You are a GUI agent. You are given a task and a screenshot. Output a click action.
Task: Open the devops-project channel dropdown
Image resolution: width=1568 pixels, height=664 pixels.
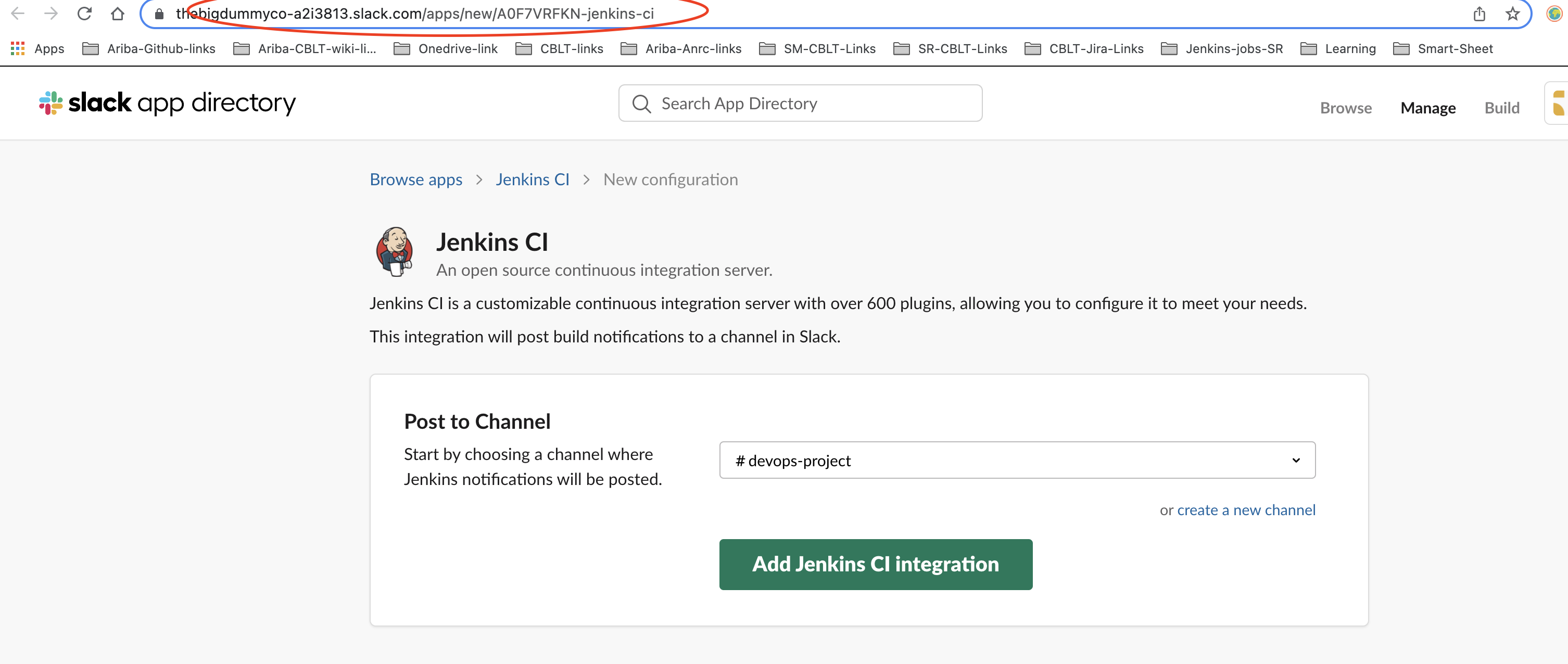pyautogui.click(x=1017, y=460)
